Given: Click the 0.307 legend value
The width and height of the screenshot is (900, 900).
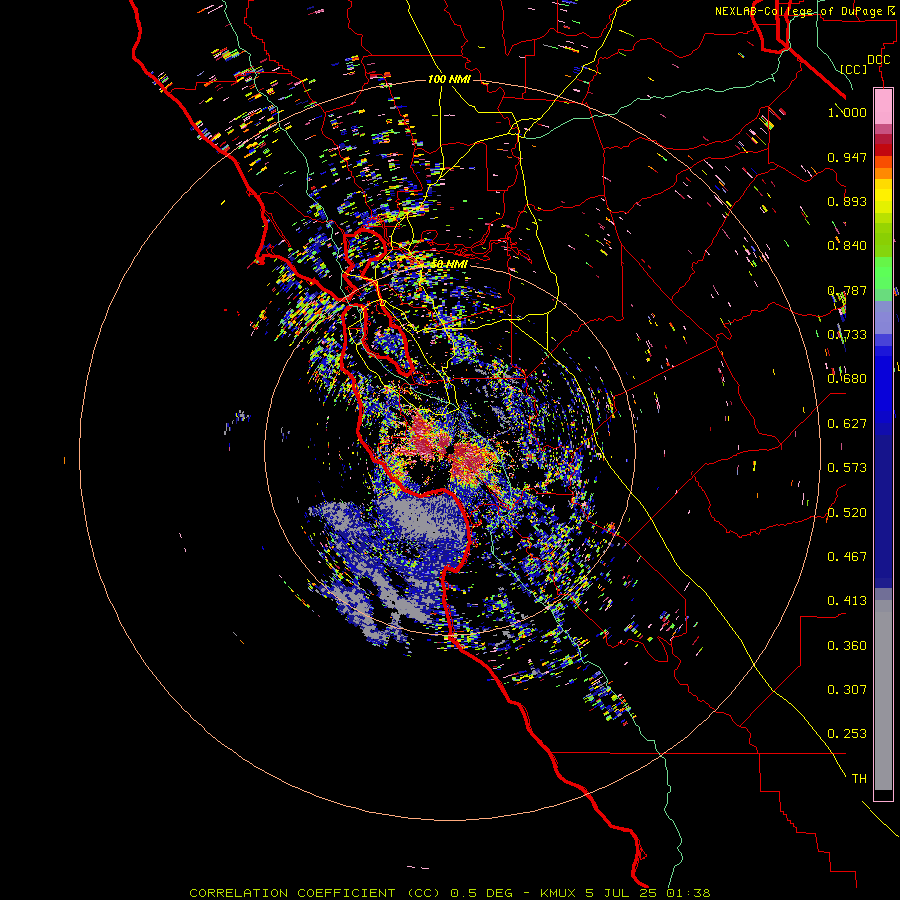Looking at the screenshot, I should tap(847, 690).
